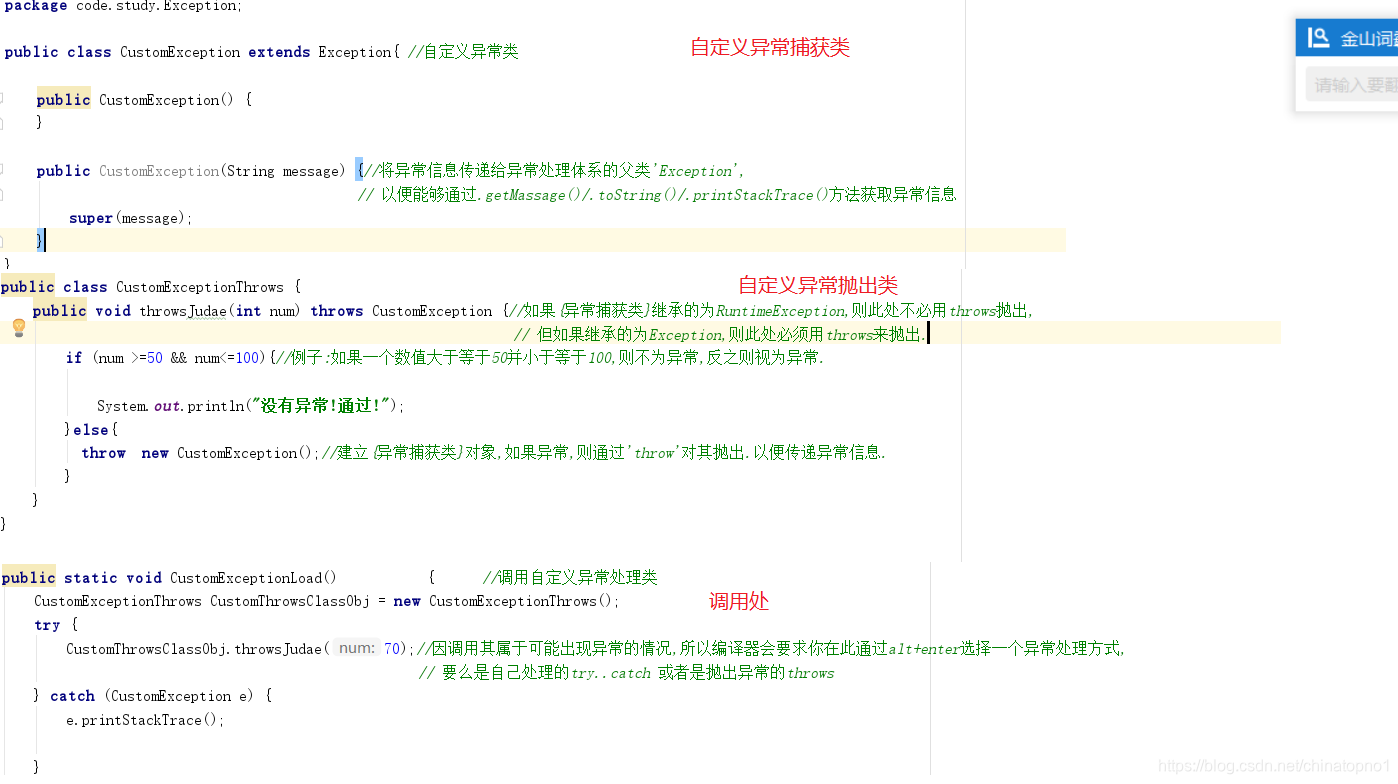Click the 'catch' keyword
Screen dimensions: 1398x784
pos(72,696)
